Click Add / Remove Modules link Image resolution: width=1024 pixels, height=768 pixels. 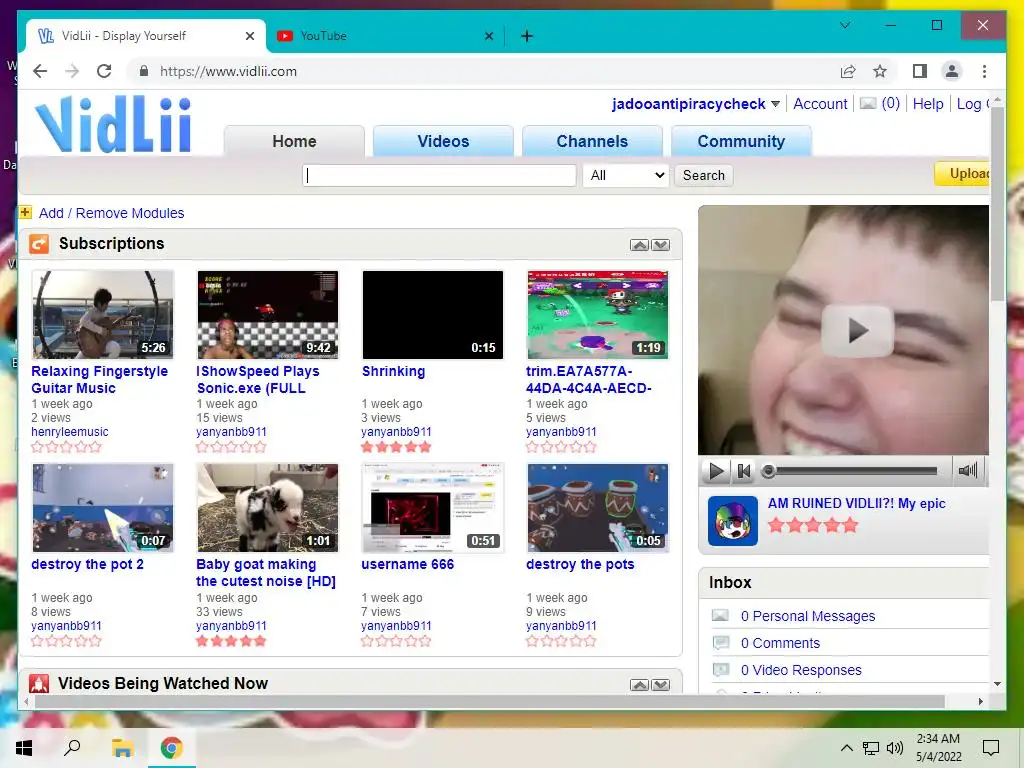[112, 213]
